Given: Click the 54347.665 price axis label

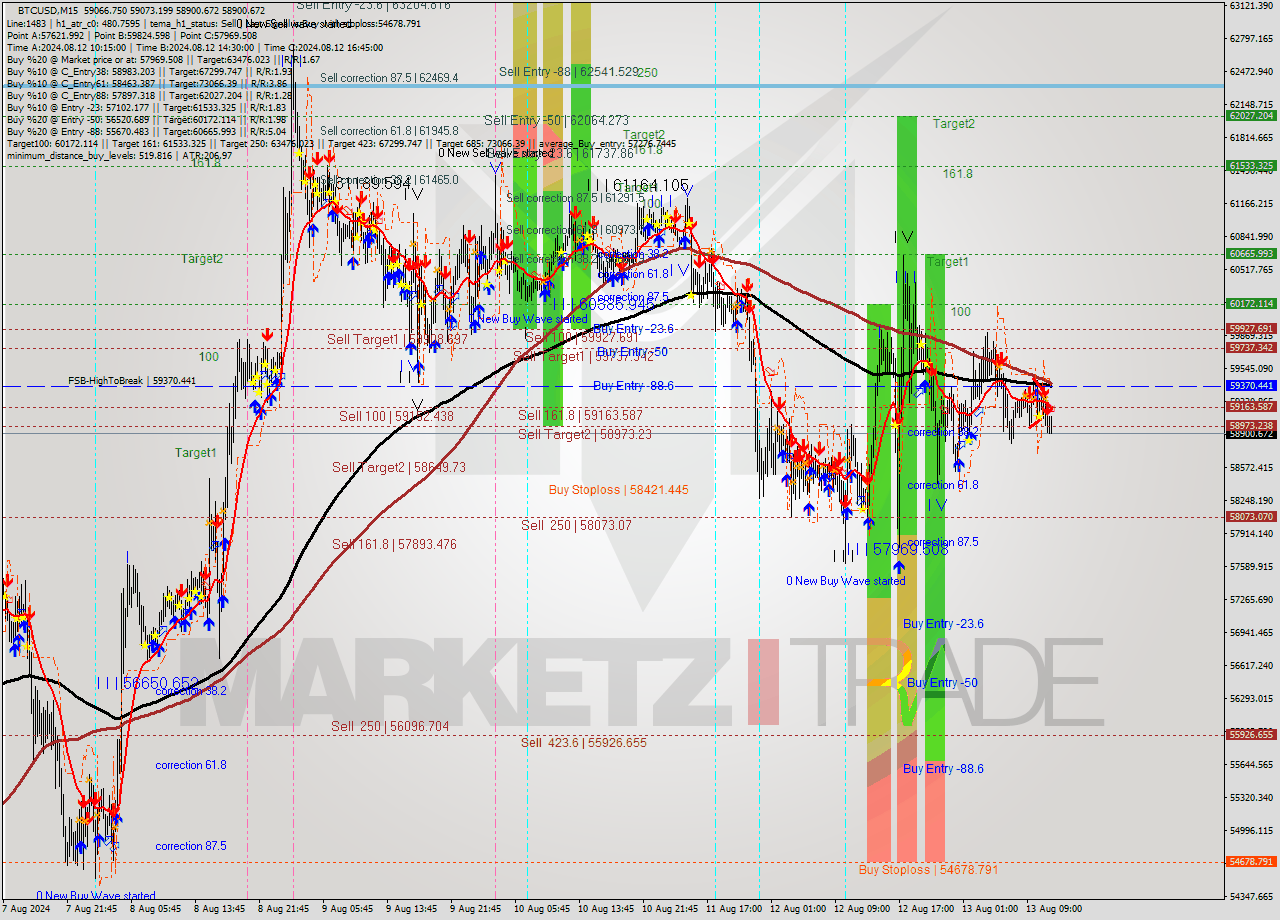Looking at the screenshot, I should pyautogui.click(x=1251, y=897).
